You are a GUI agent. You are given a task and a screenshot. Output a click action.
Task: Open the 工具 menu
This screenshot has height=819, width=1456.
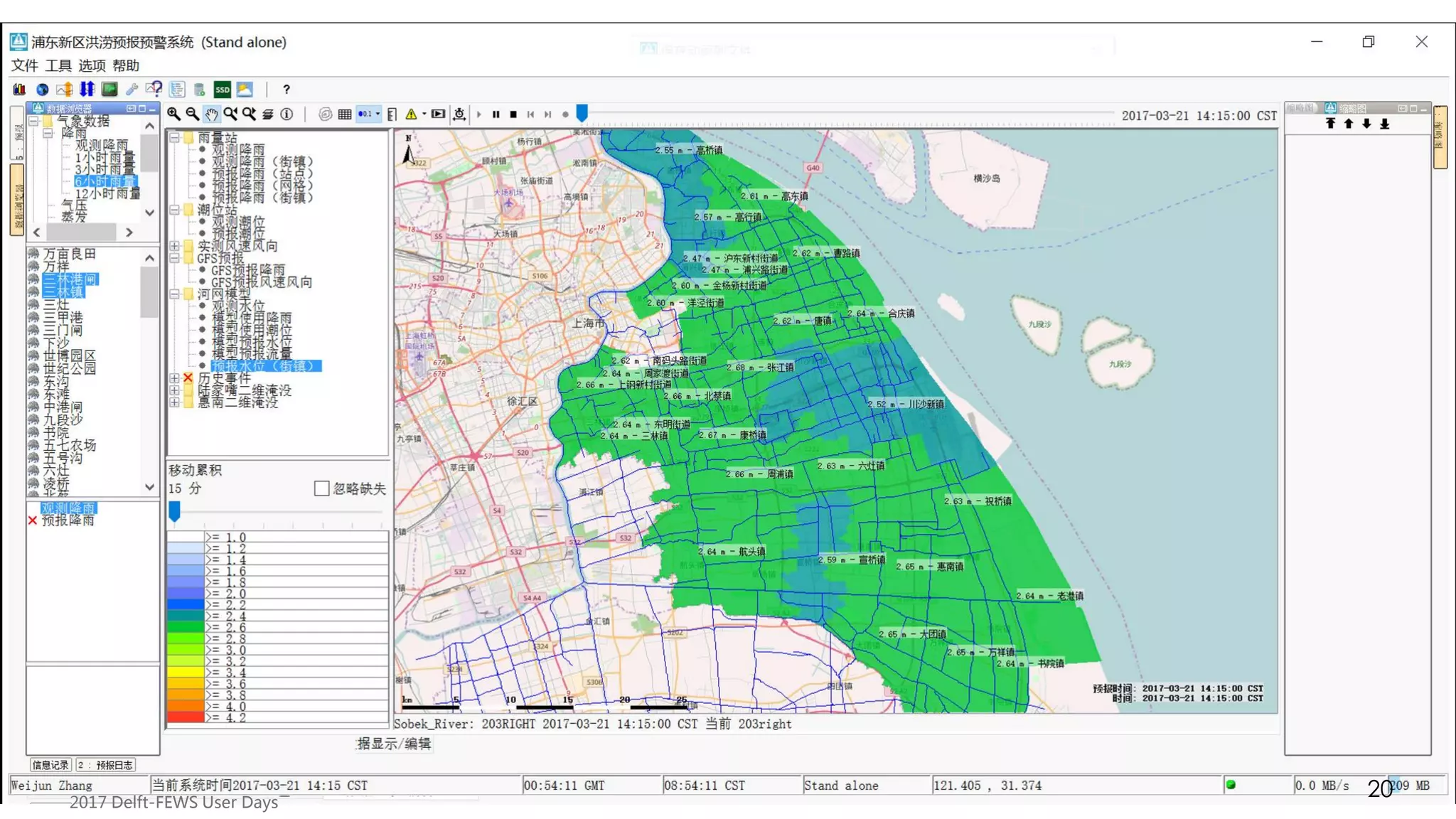click(x=58, y=65)
